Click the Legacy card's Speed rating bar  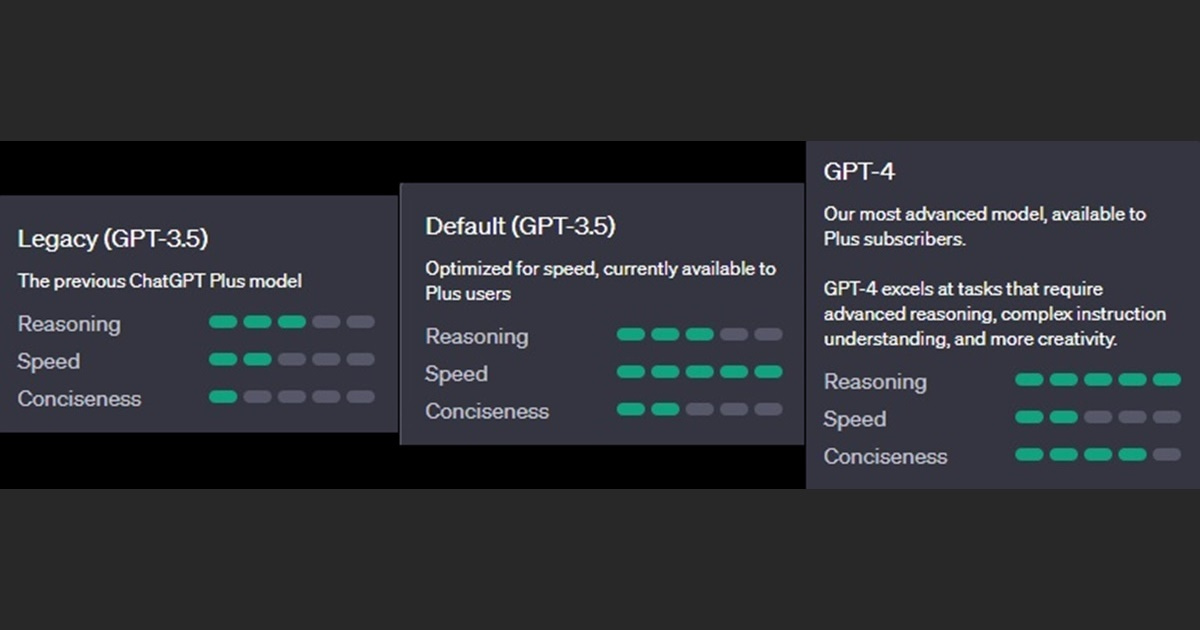pos(291,359)
